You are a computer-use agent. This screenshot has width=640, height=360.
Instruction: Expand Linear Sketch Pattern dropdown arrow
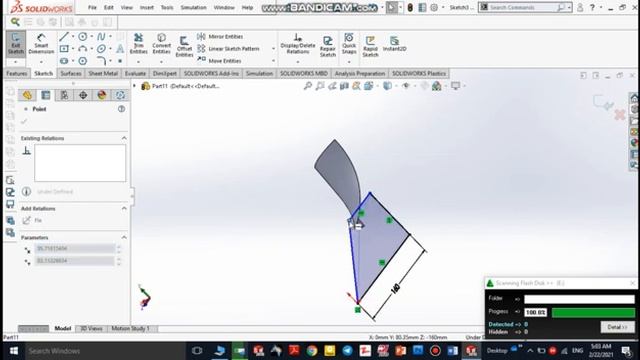[x=273, y=49]
